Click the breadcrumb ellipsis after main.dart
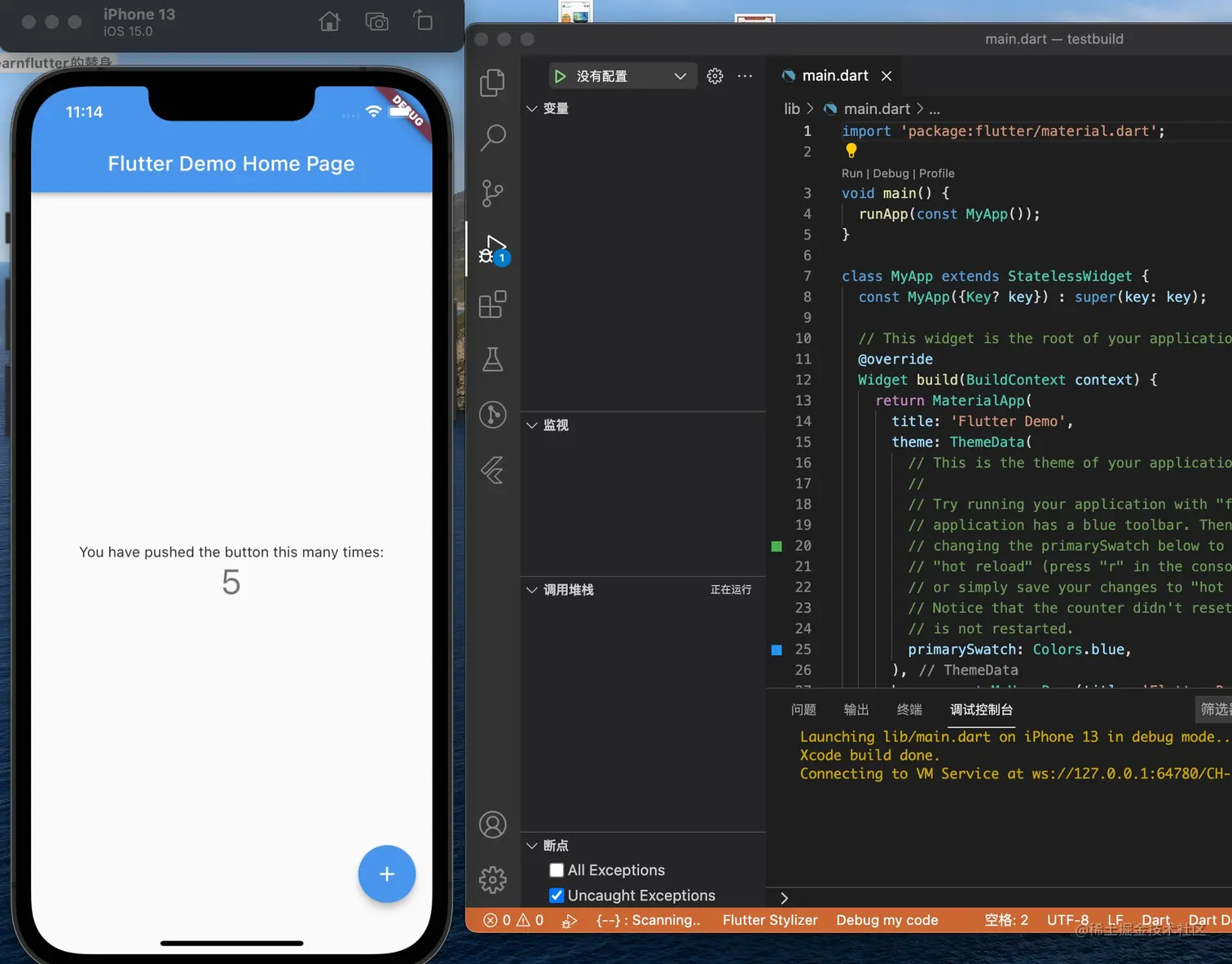The image size is (1232, 964). coord(934,109)
